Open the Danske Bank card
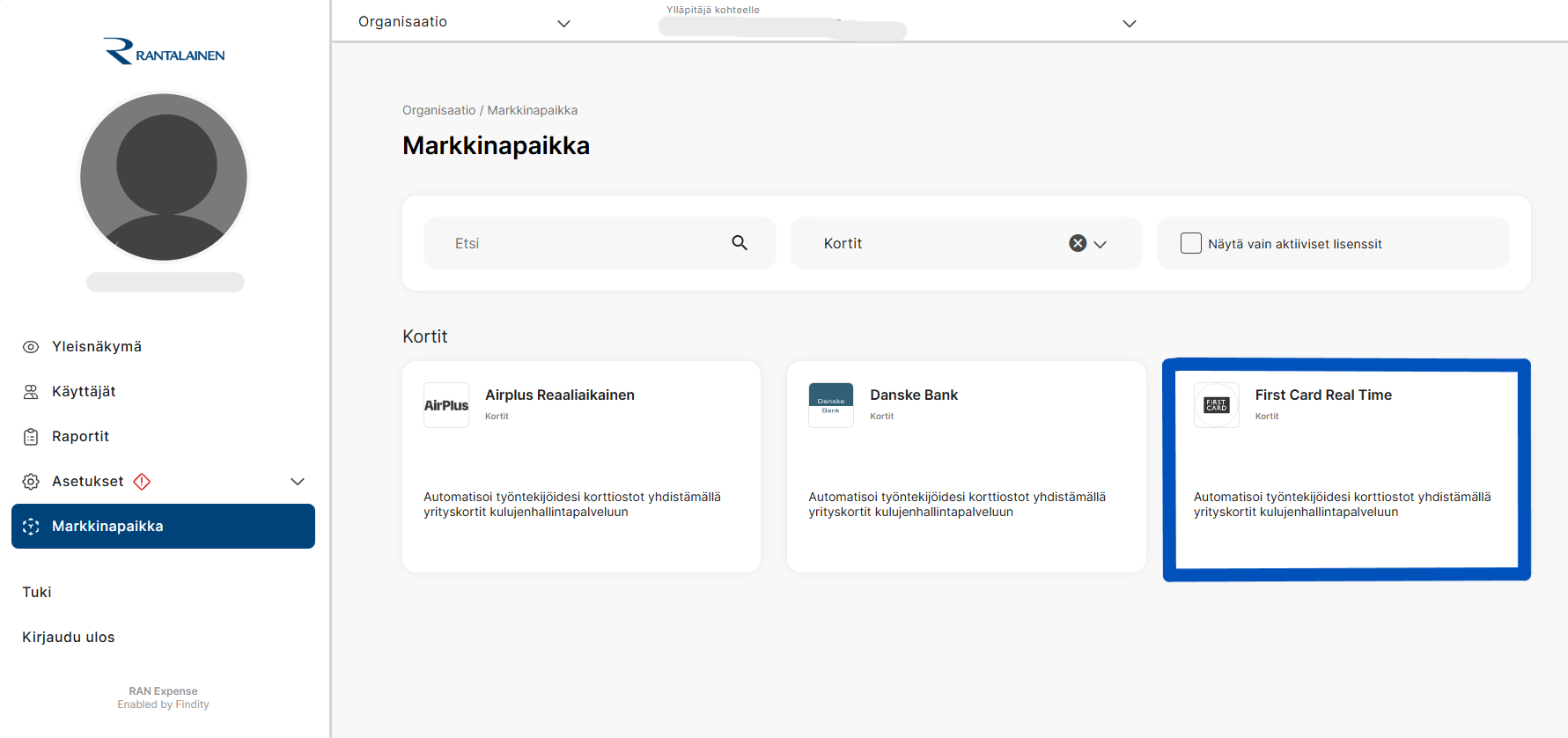The image size is (1568, 738). (x=967, y=467)
